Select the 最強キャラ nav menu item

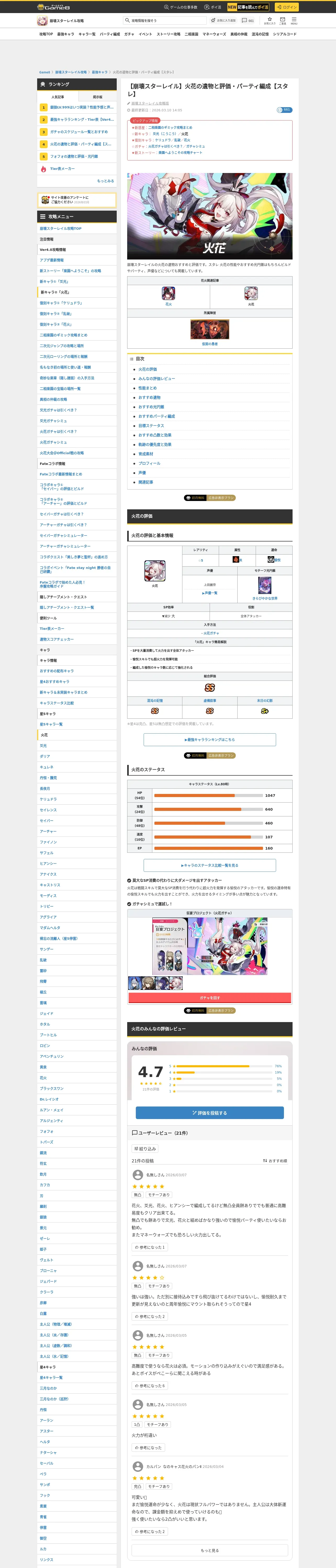(x=66, y=34)
